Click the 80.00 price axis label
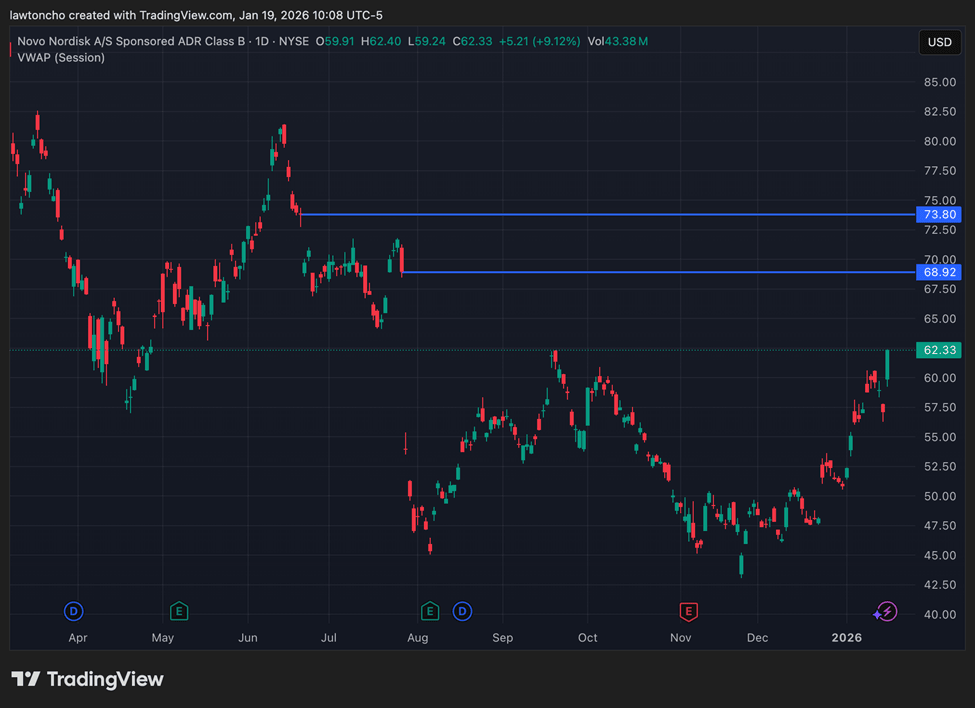The width and height of the screenshot is (975, 708). pos(940,141)
